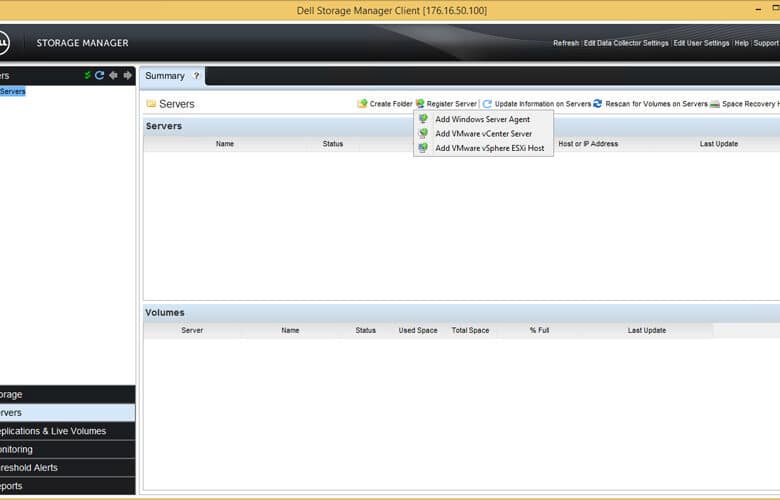This screenshot has height=500, width=780.
Task: Open help via the question mark icon beside Summary
Action: pos(196,76)
